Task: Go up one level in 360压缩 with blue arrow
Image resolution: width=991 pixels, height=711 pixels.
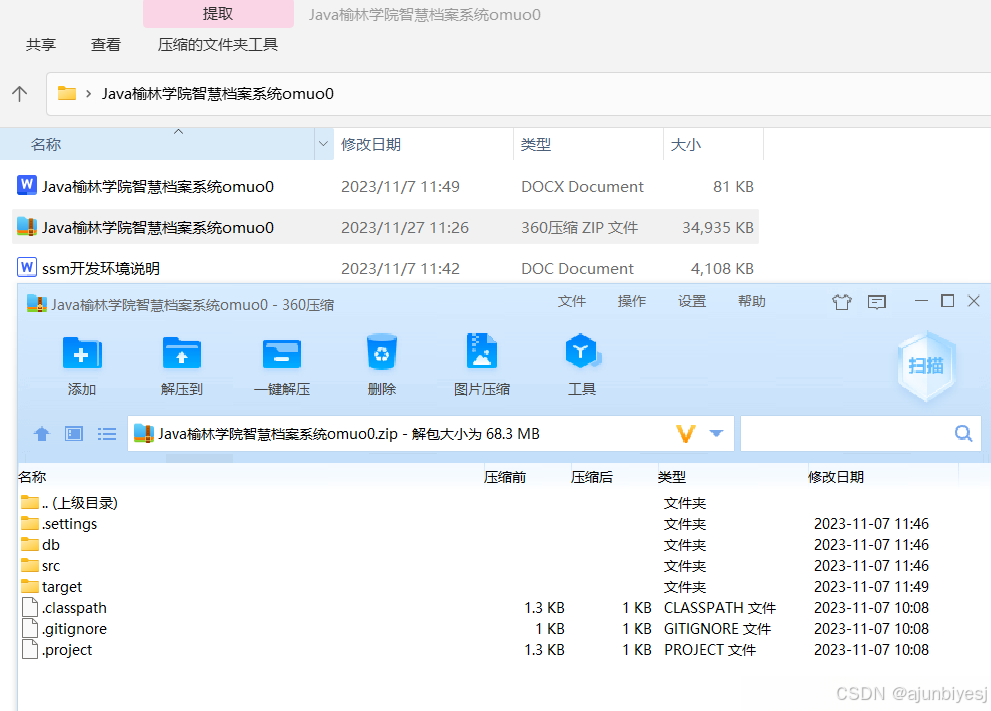Action: tap(42, 434)
